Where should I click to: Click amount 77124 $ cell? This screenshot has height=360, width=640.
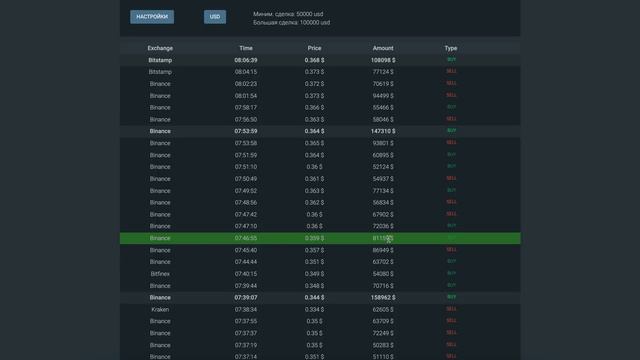(x=383, y=72)
